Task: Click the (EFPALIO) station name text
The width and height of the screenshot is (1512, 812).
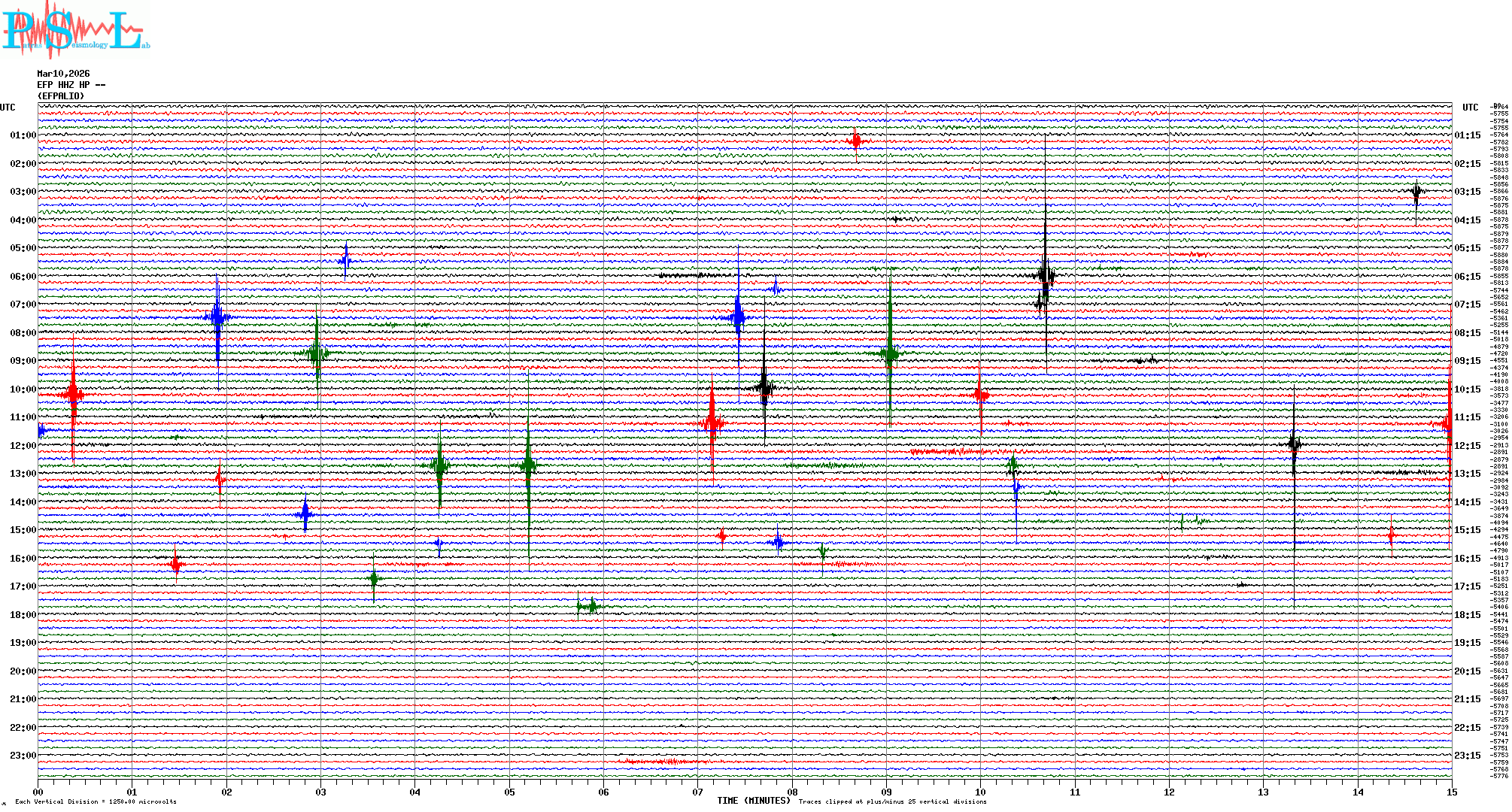Action: click(x=61, y=96)
